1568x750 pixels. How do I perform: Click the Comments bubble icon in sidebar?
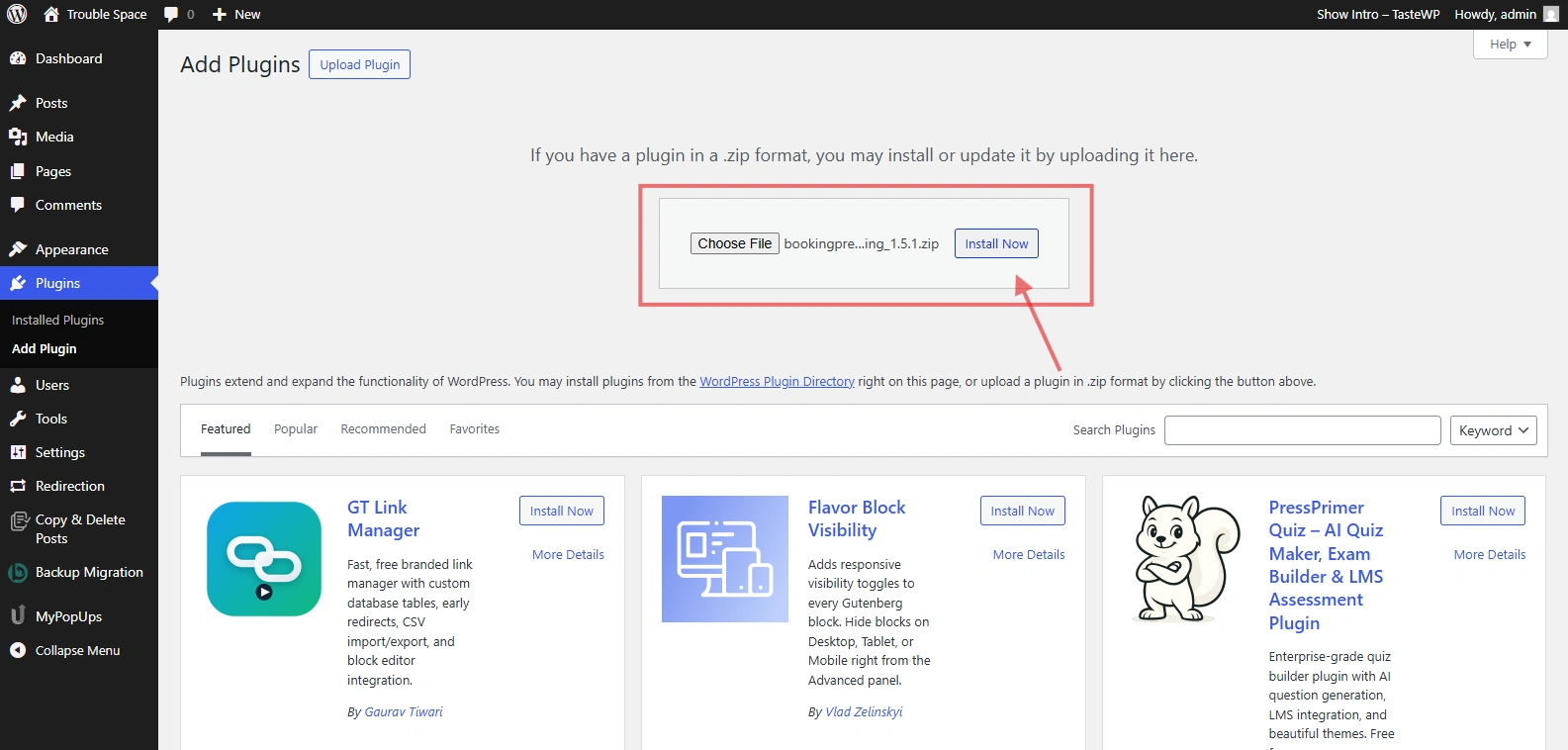pos(18,205)
